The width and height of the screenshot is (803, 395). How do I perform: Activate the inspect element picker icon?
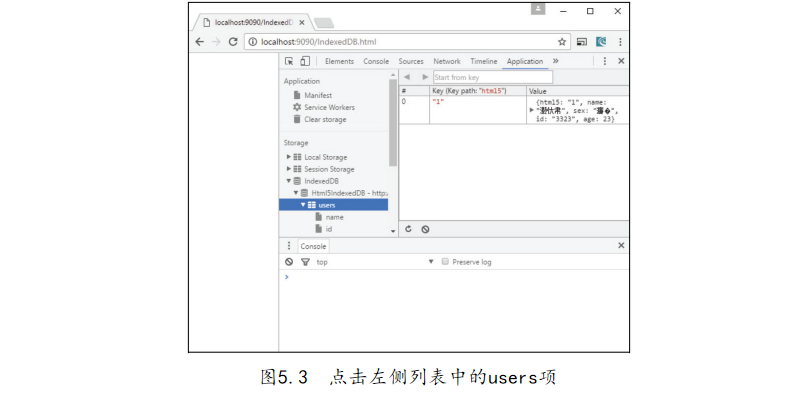289,61
